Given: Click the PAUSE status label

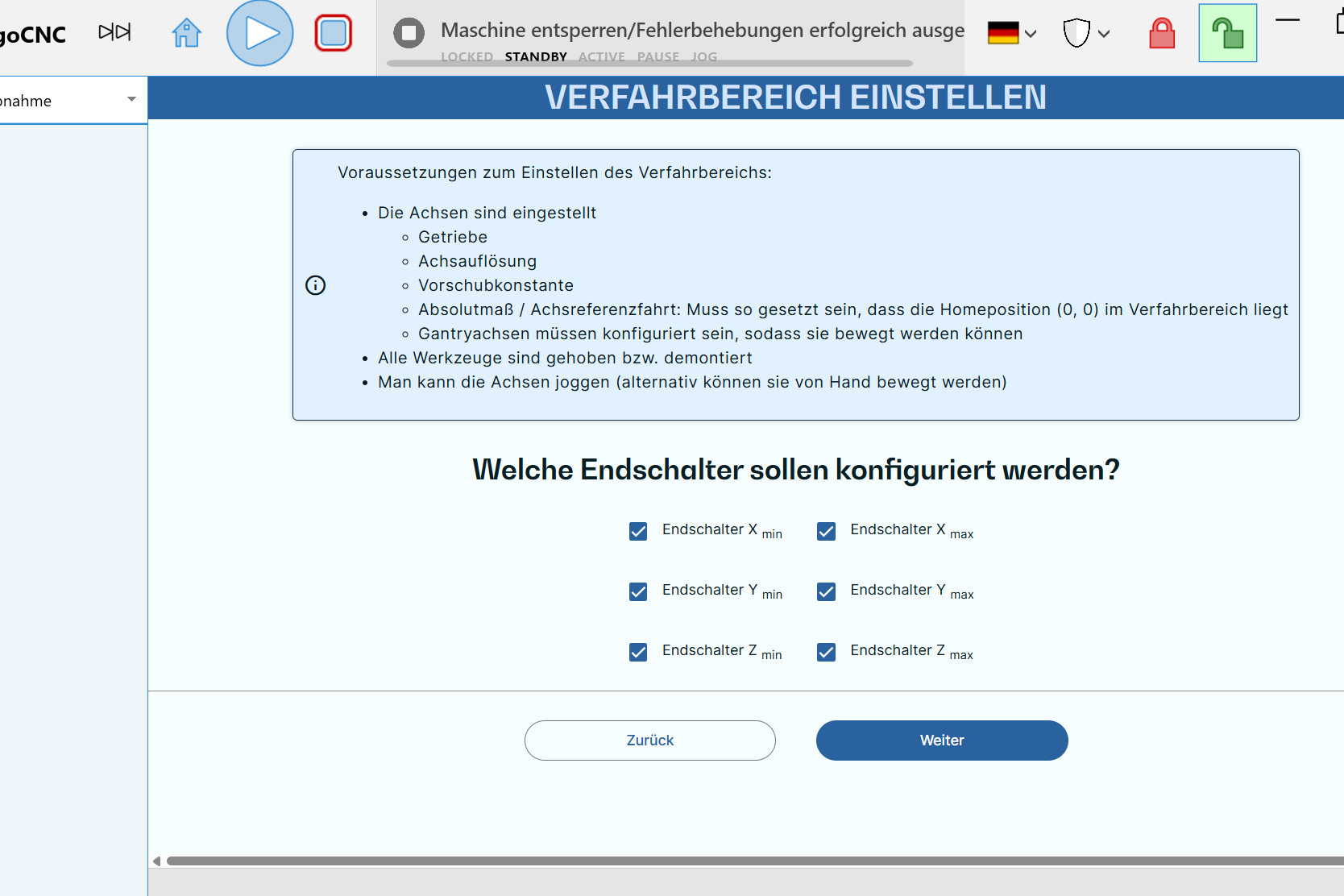Looking at the screenshot, I should 658,56.
